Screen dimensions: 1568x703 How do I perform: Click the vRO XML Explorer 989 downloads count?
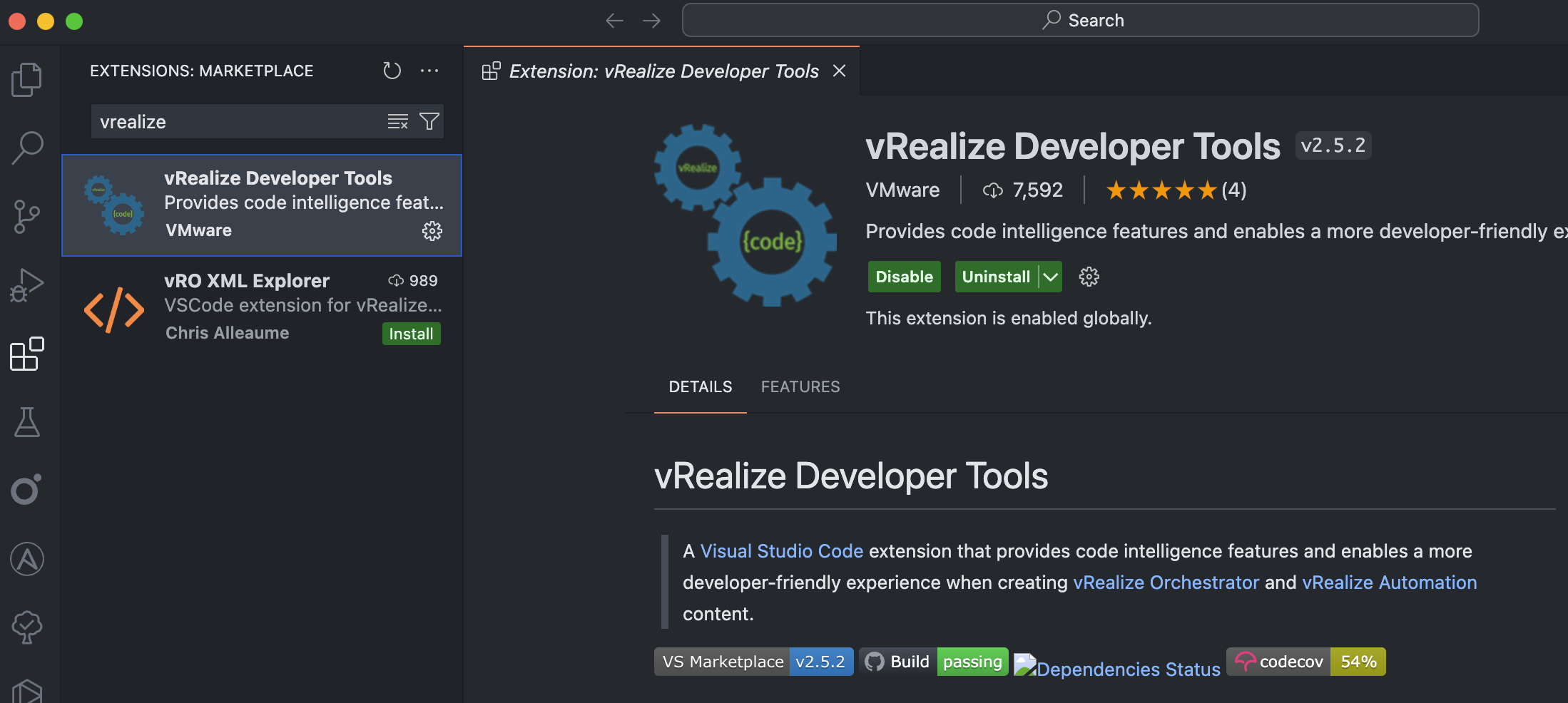tap(412, 280)
